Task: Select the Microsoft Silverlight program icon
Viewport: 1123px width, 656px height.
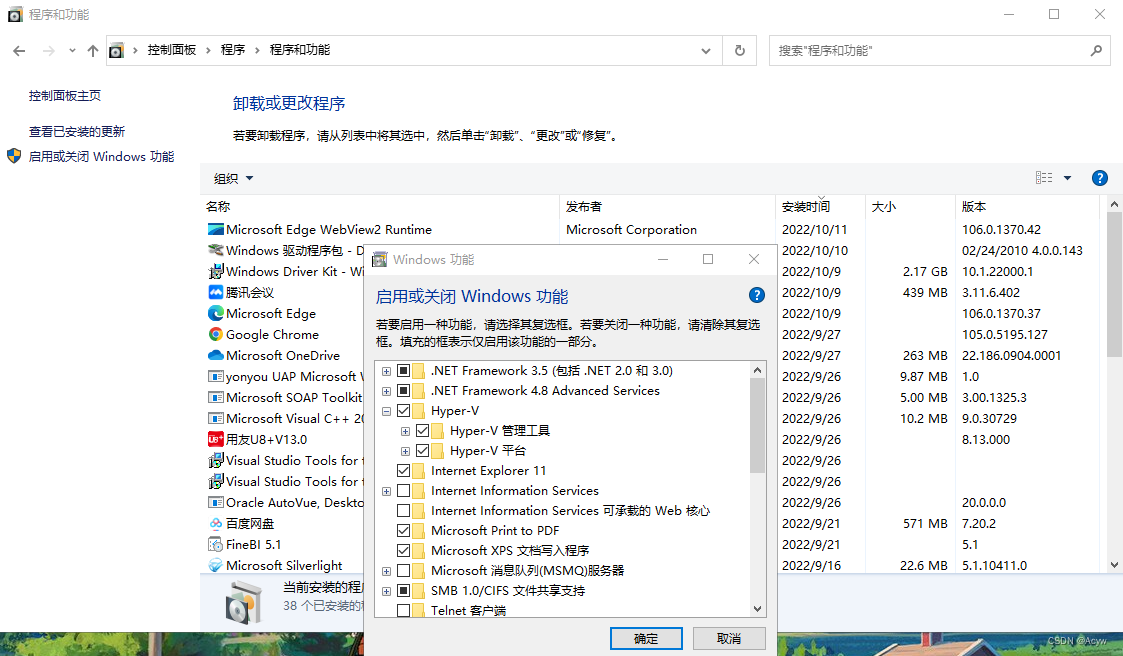Action: pos(216,565)
